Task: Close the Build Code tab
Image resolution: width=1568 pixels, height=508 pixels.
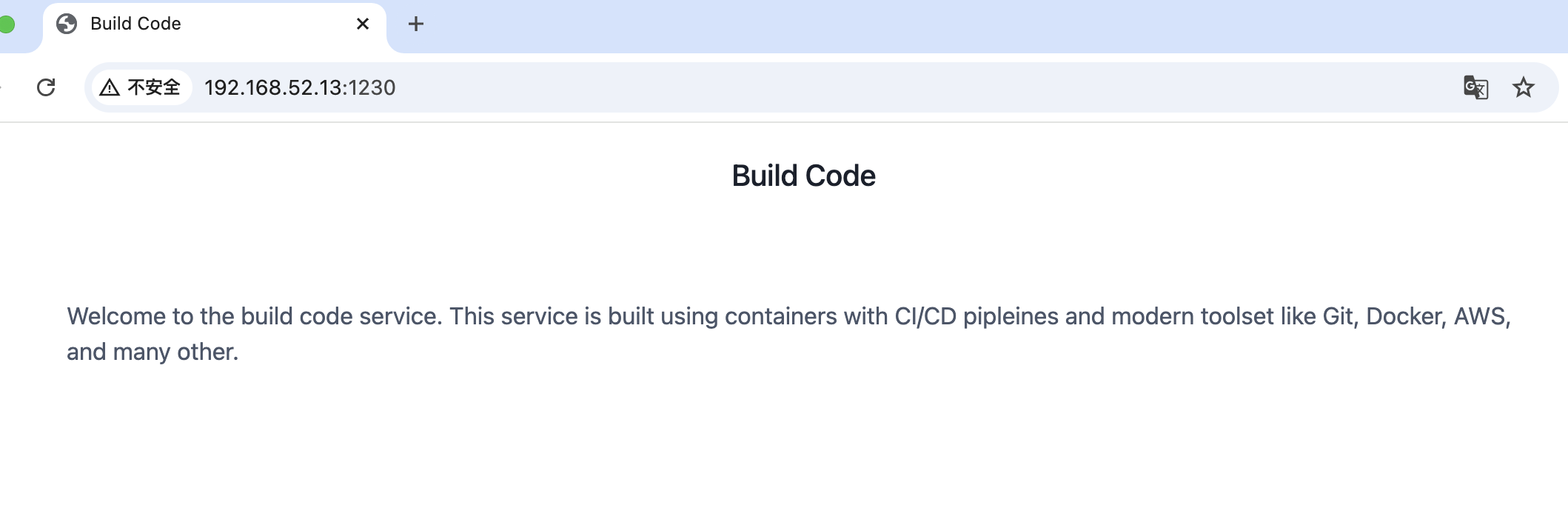Action: [363, 24]
